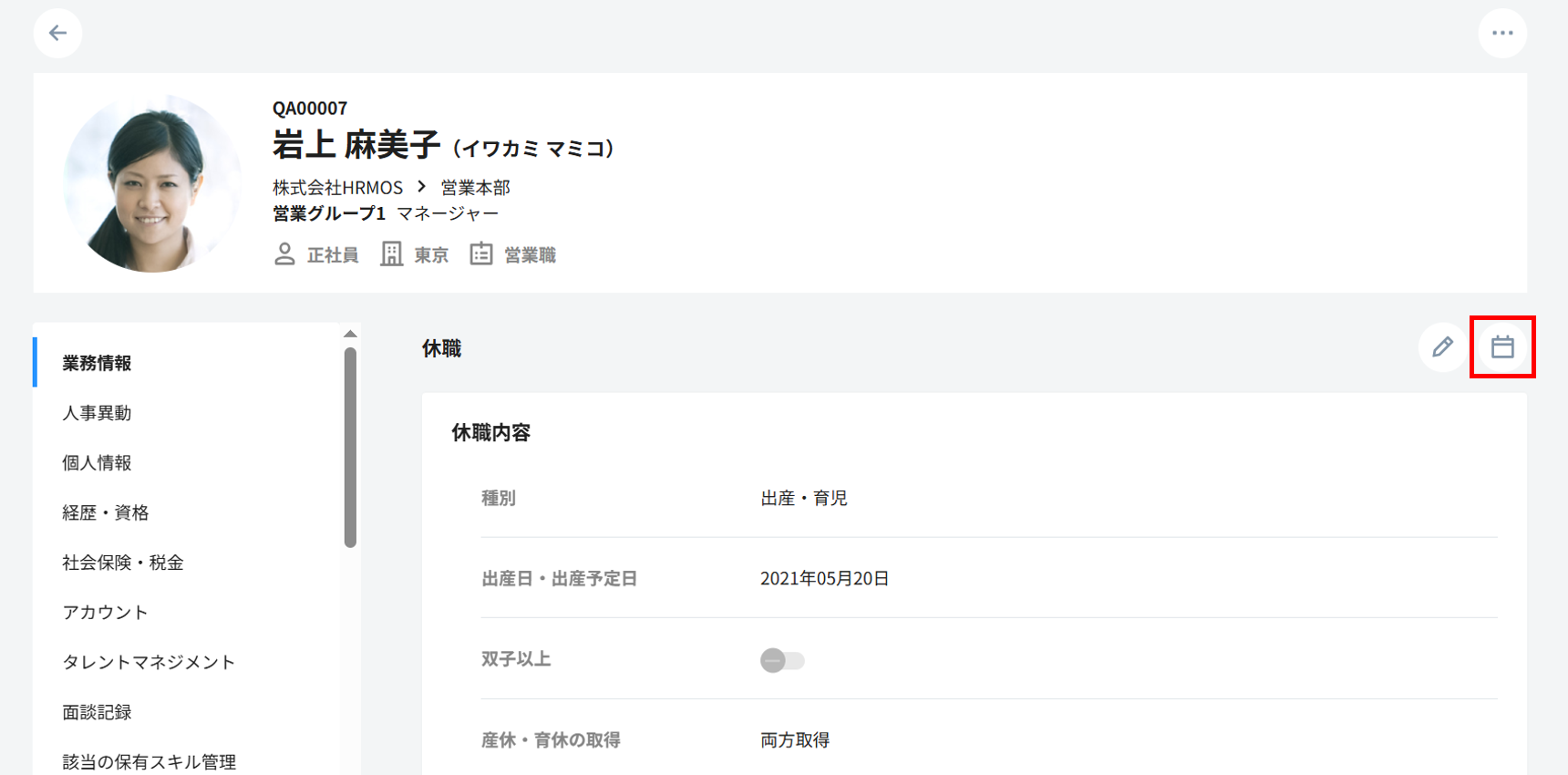Click the pencil edit icon for 休職

coord(1442,347)
